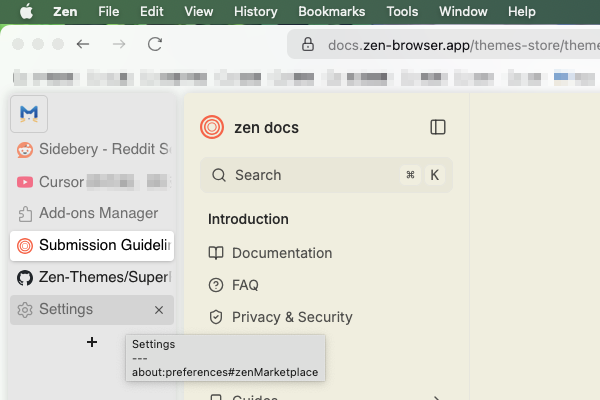The image size is (600, 400).
Task: Open the Window menu
Action: (463, 11)
